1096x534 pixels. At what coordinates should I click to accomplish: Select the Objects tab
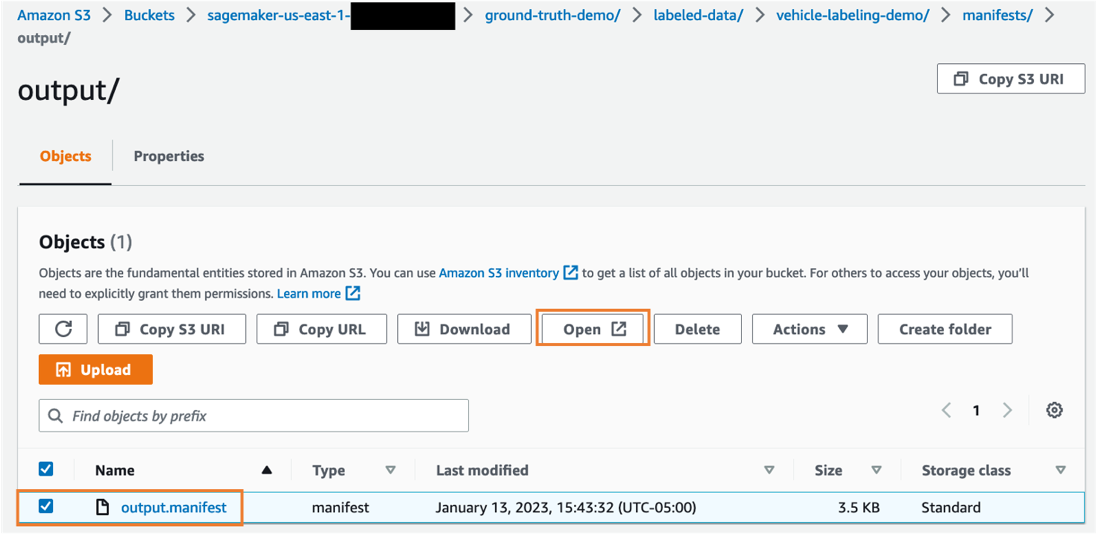66,156
